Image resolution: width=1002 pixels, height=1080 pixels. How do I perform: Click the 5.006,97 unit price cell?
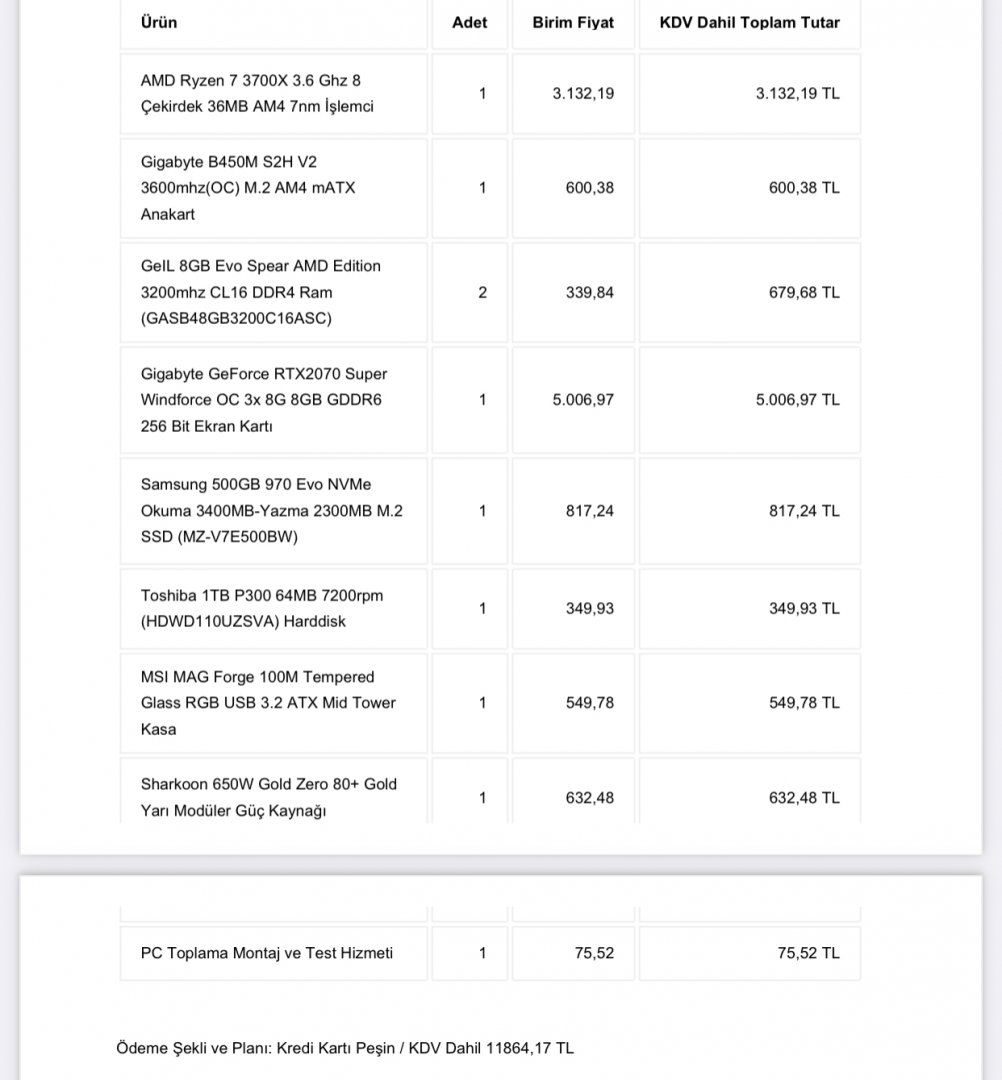click(583, 399)
